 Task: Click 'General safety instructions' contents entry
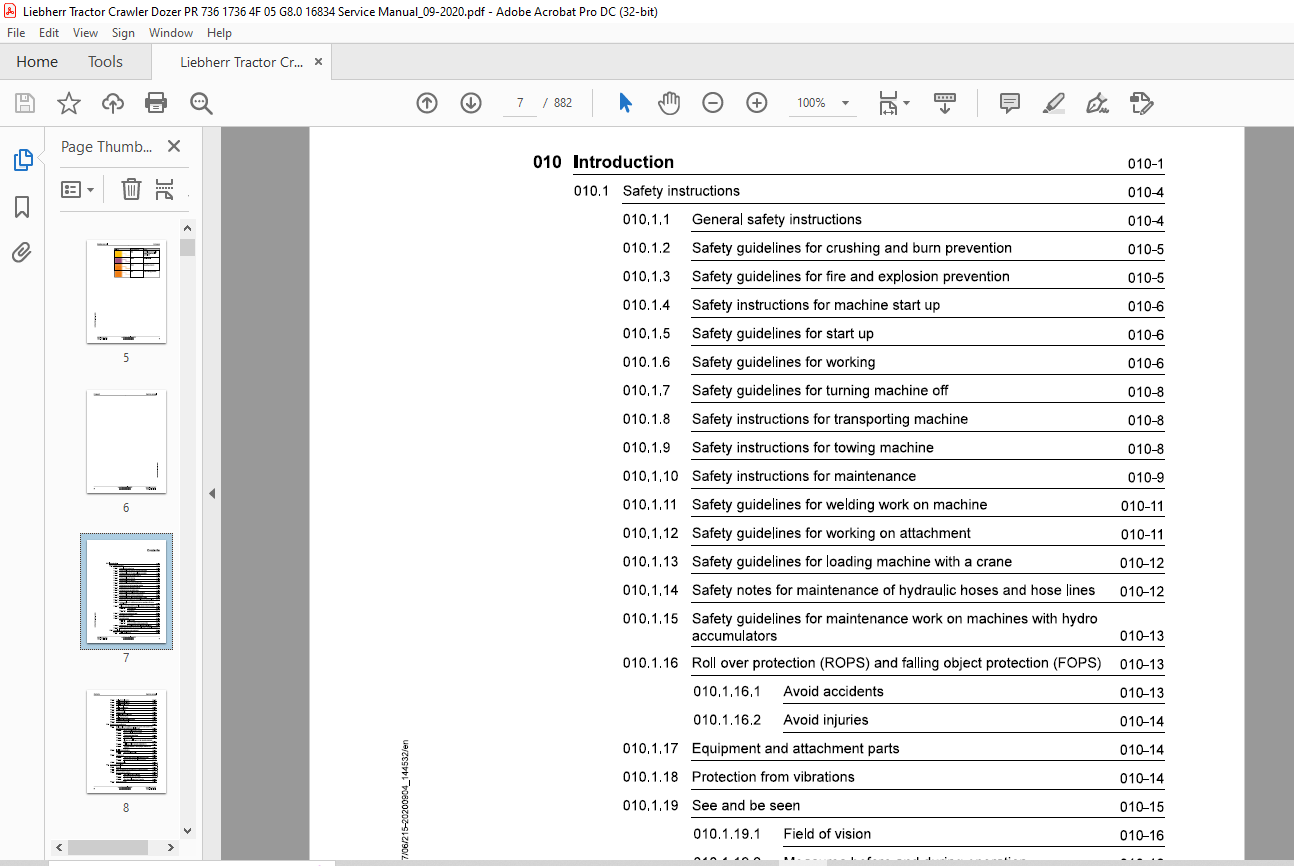776,220
